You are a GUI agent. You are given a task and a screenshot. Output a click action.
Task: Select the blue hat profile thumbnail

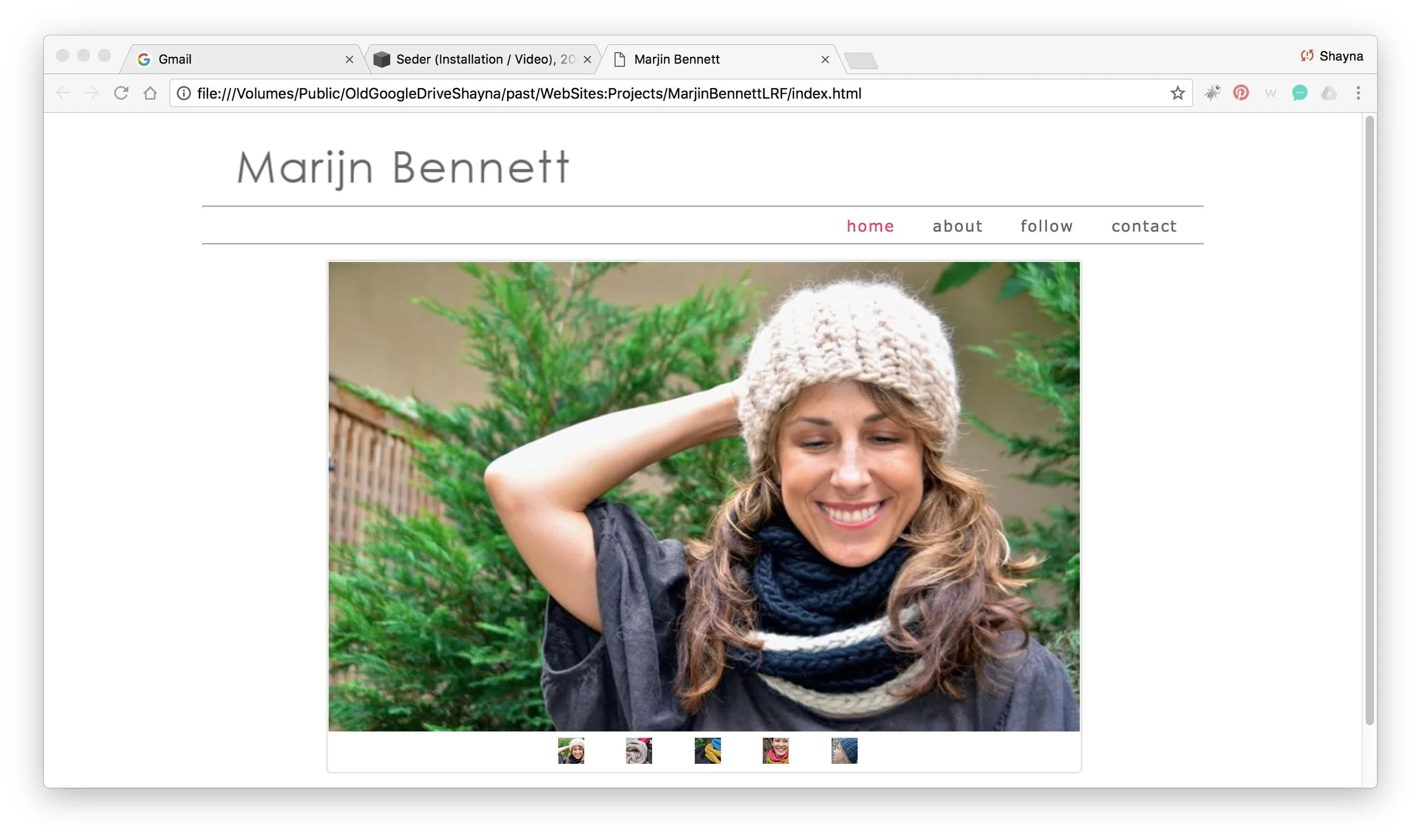[x=844, y=751]
